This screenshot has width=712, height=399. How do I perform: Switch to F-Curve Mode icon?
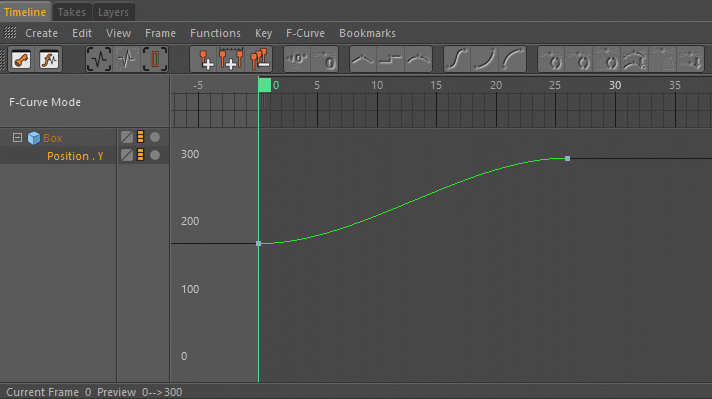click(x=49, y=59)
